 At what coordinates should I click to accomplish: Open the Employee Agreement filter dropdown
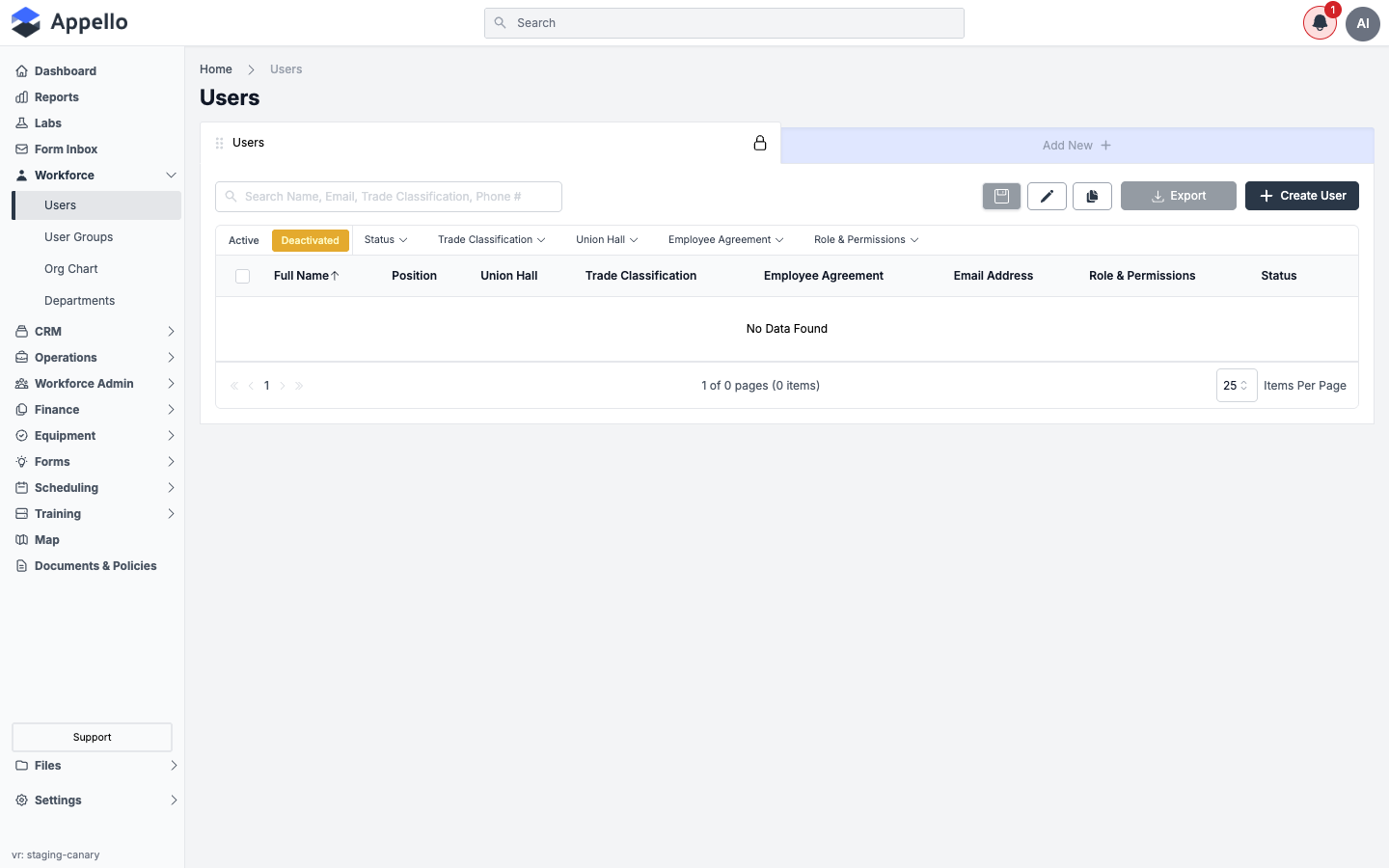[725, 240]
